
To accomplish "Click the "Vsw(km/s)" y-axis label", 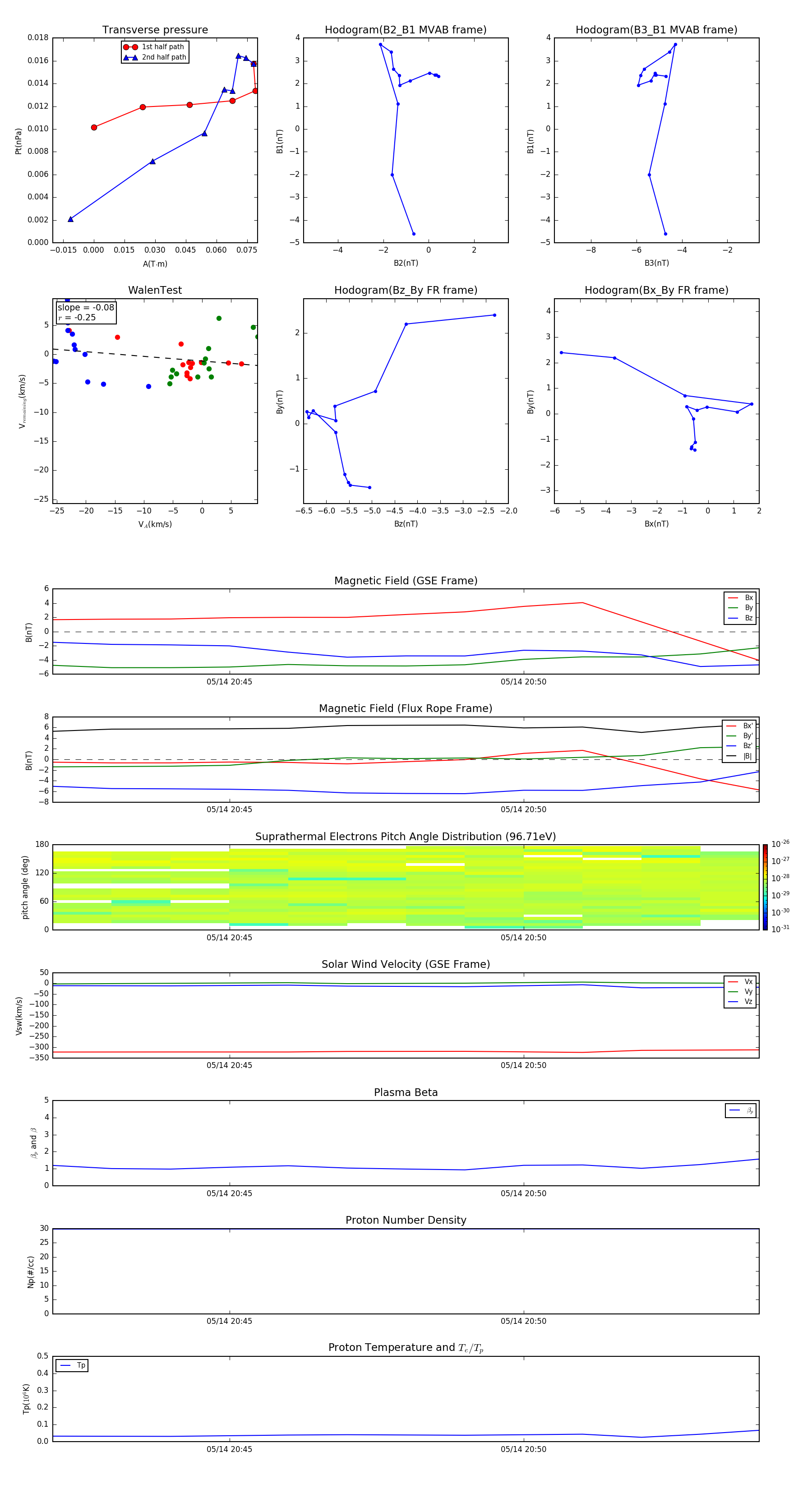I will [18, 1016].
